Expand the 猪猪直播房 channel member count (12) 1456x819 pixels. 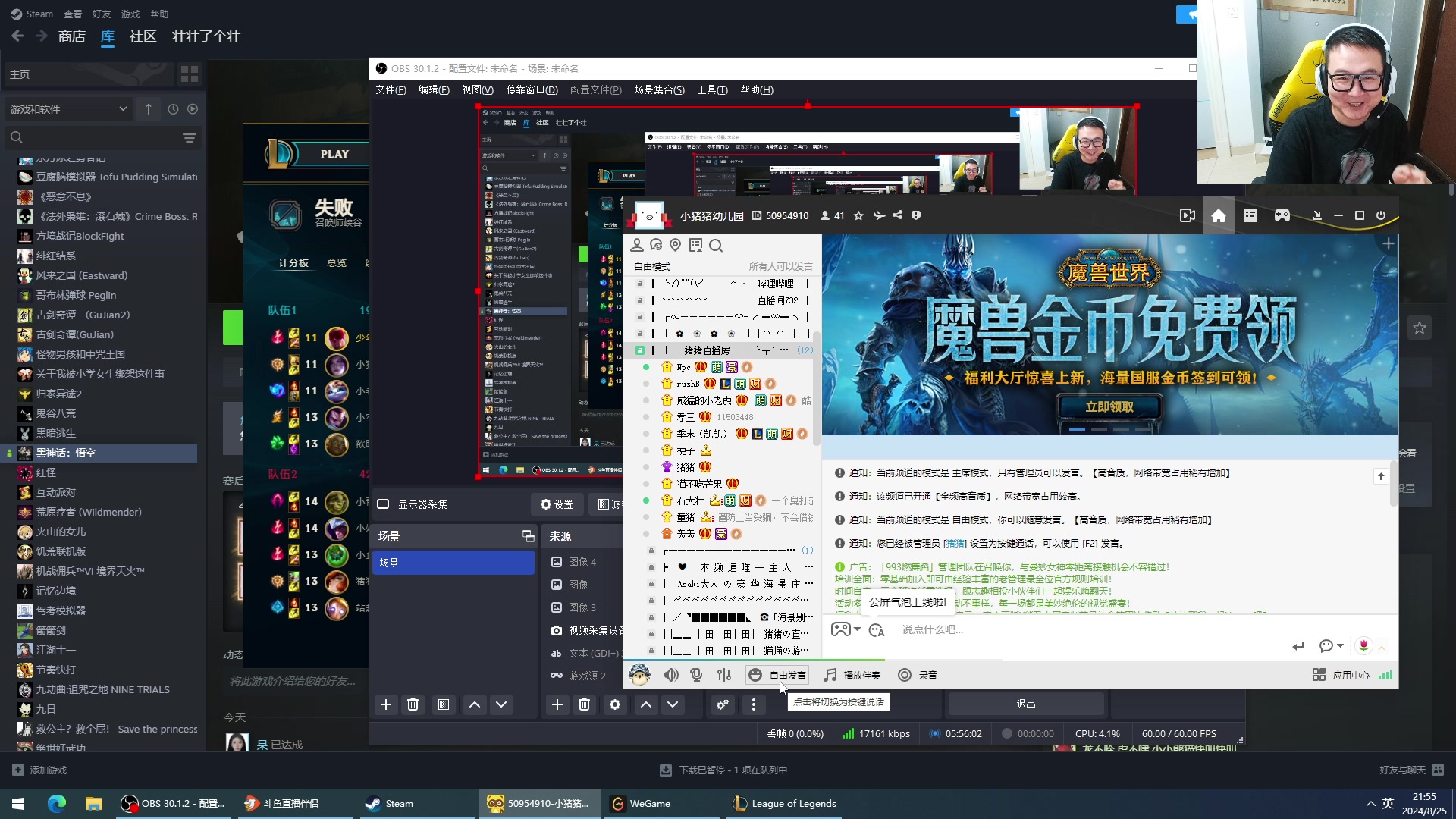pyautogui.click(x=805, y=350)
